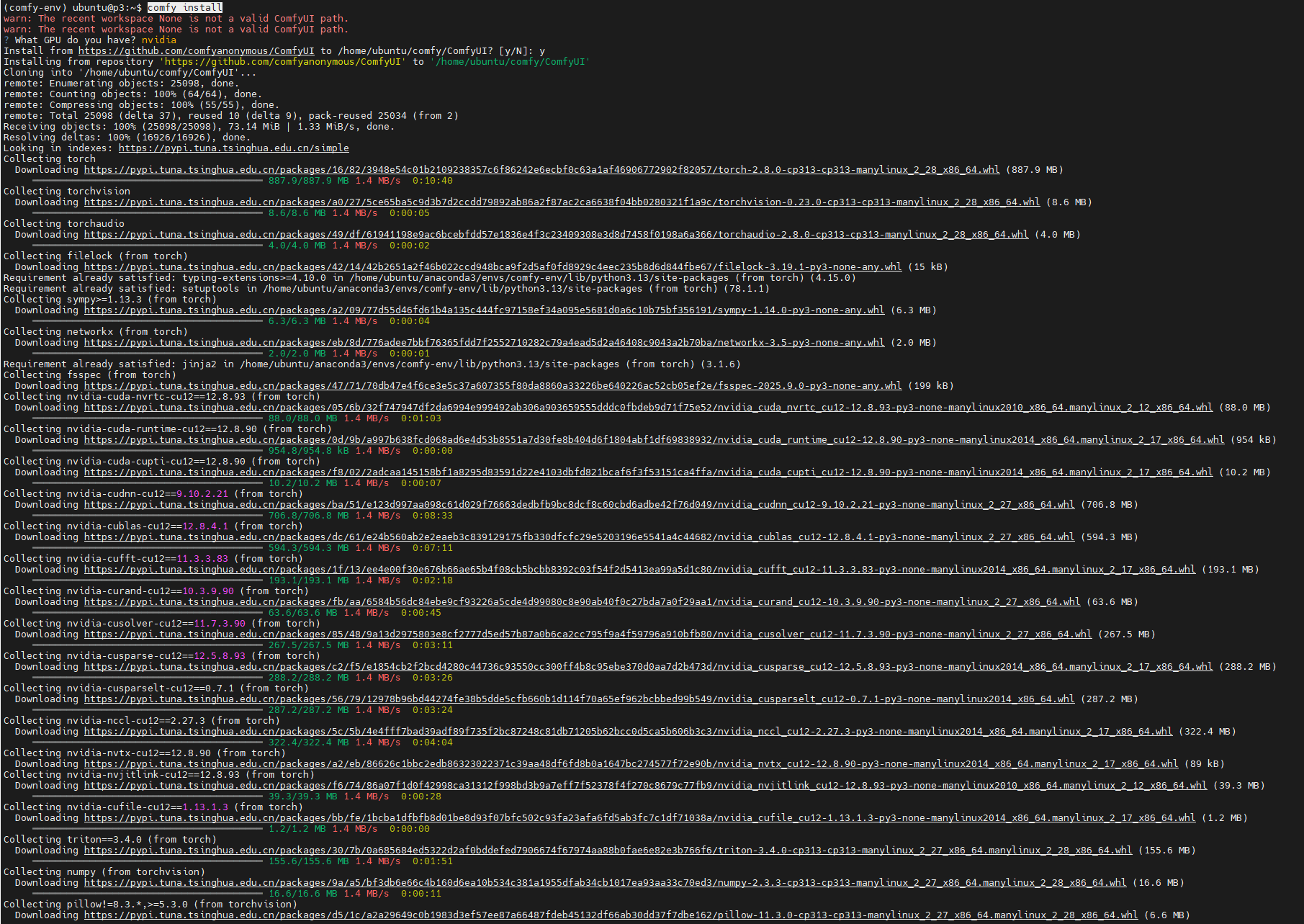Open the nvidia_cudnn_cu12 wheel URL
1304x924 pixels.
point(579,505)
